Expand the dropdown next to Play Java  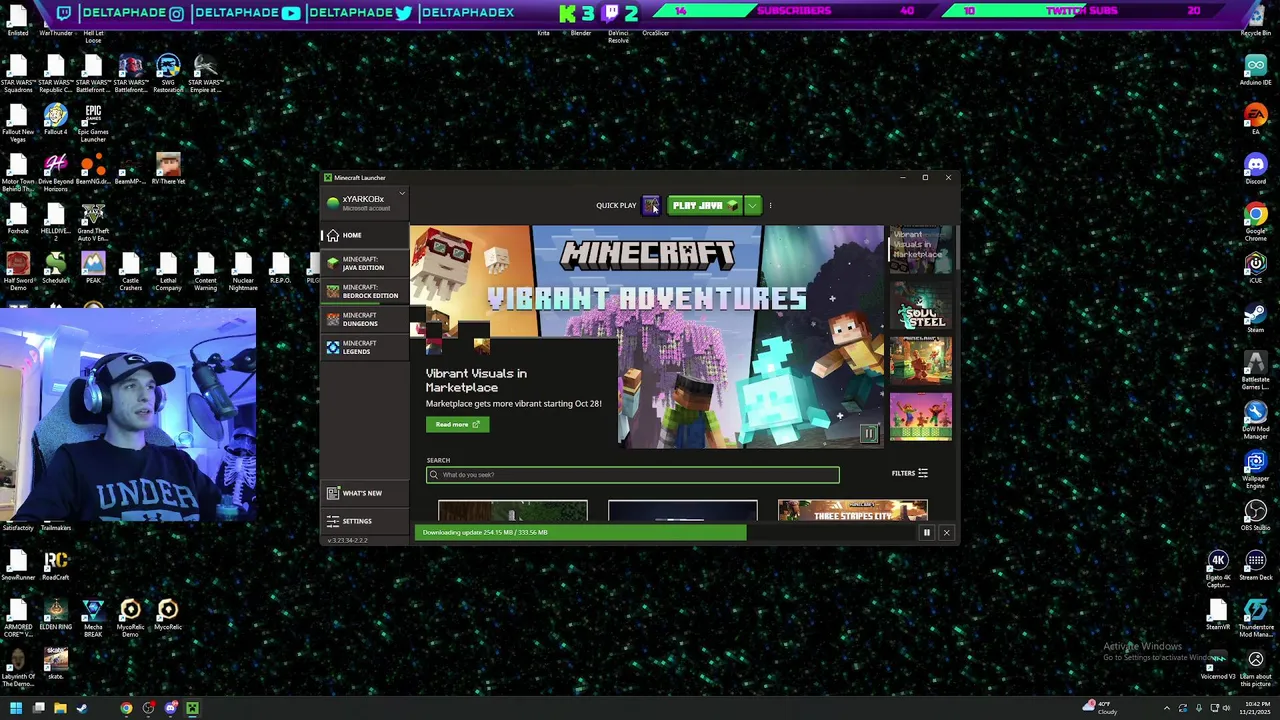click(752, 205)
